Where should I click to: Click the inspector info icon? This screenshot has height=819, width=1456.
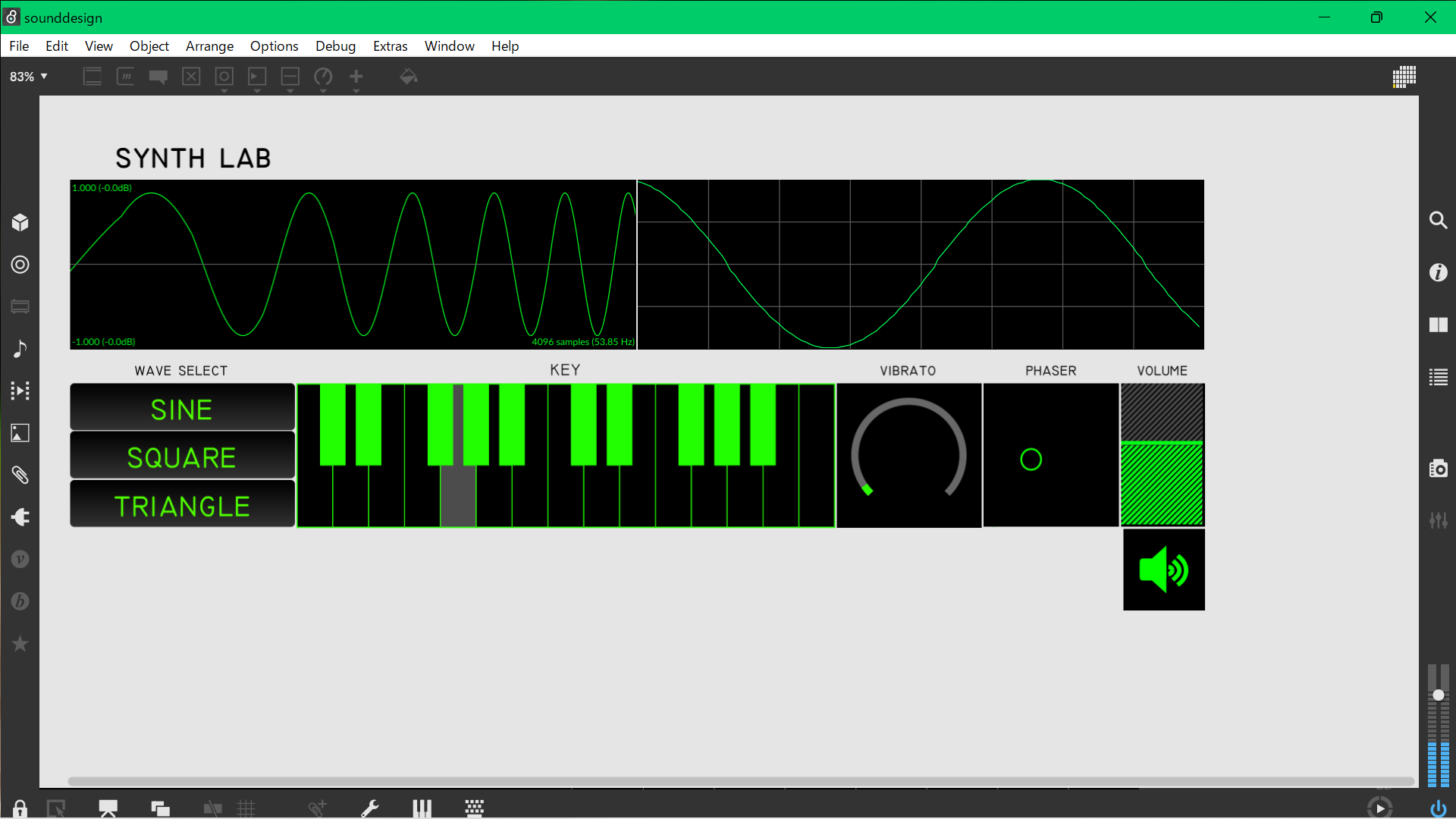pyautogui.click(x=1438, y=272)
